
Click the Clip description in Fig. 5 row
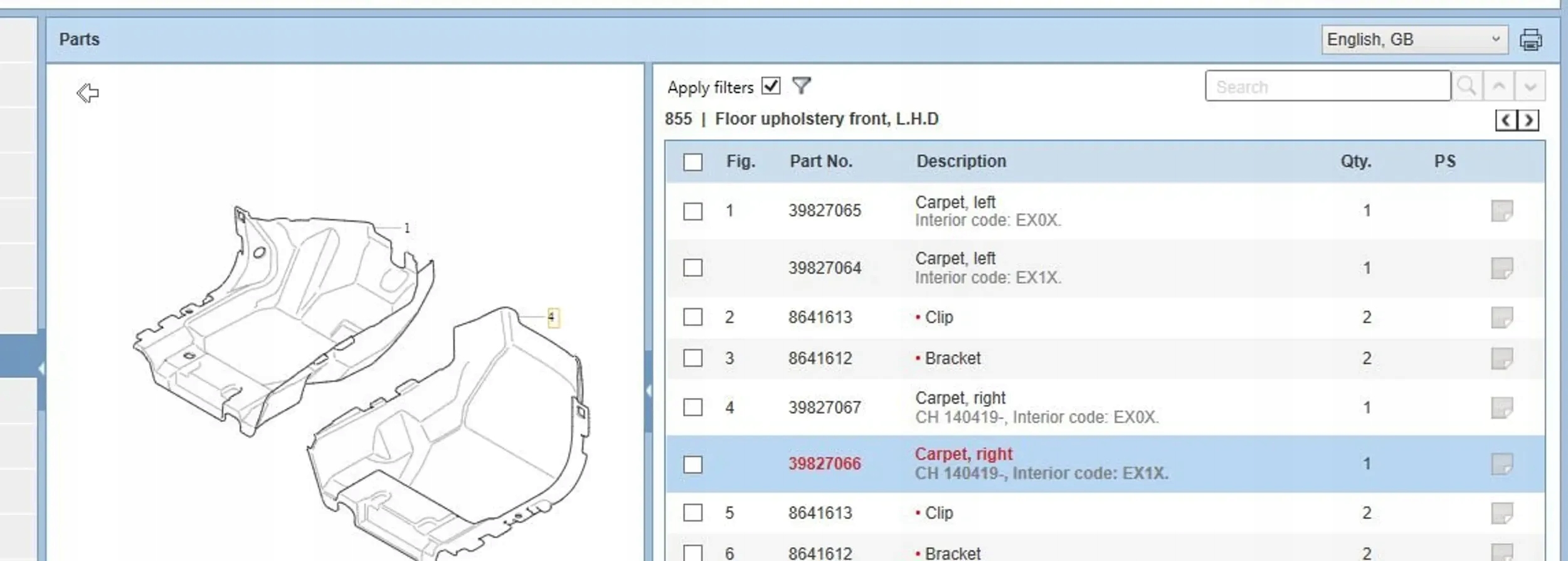click(x=939, y=513)
